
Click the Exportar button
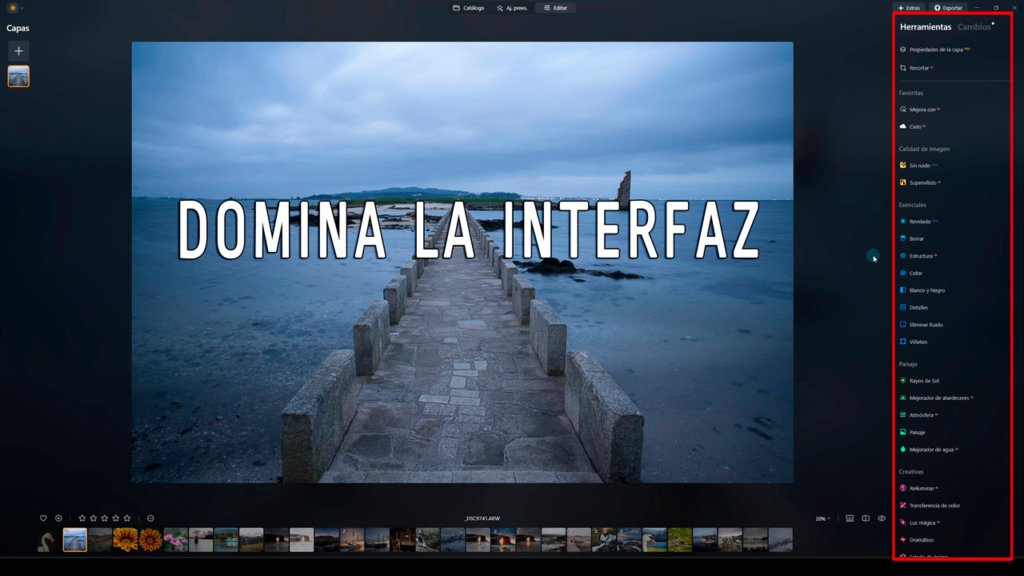point(948,8)
